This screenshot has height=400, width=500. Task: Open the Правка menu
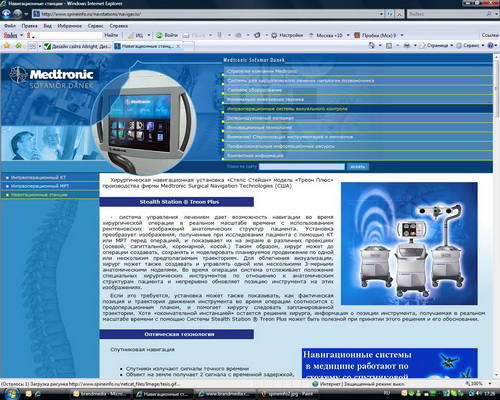coord(29,26)
